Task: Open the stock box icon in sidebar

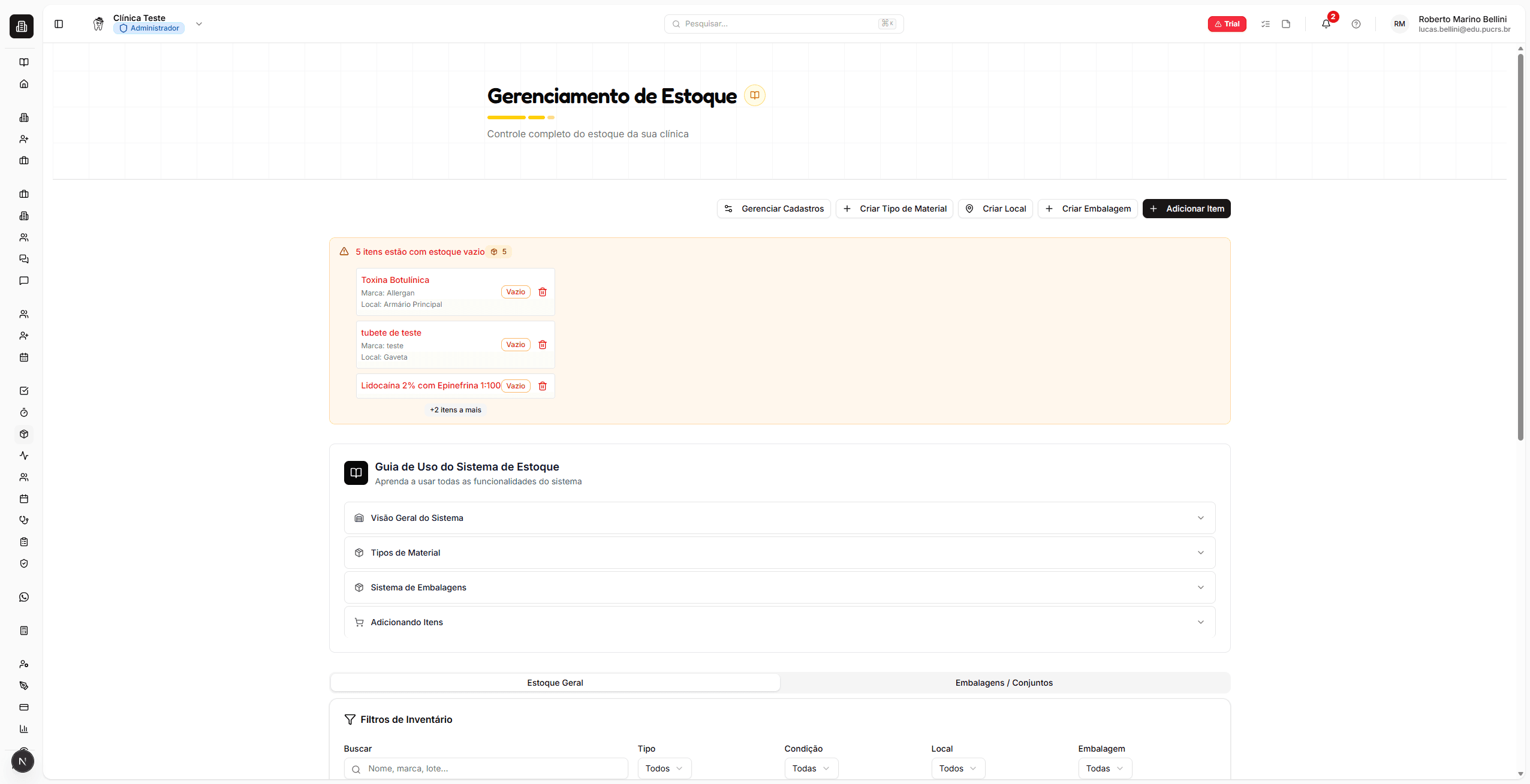Action: pos(24,434)
